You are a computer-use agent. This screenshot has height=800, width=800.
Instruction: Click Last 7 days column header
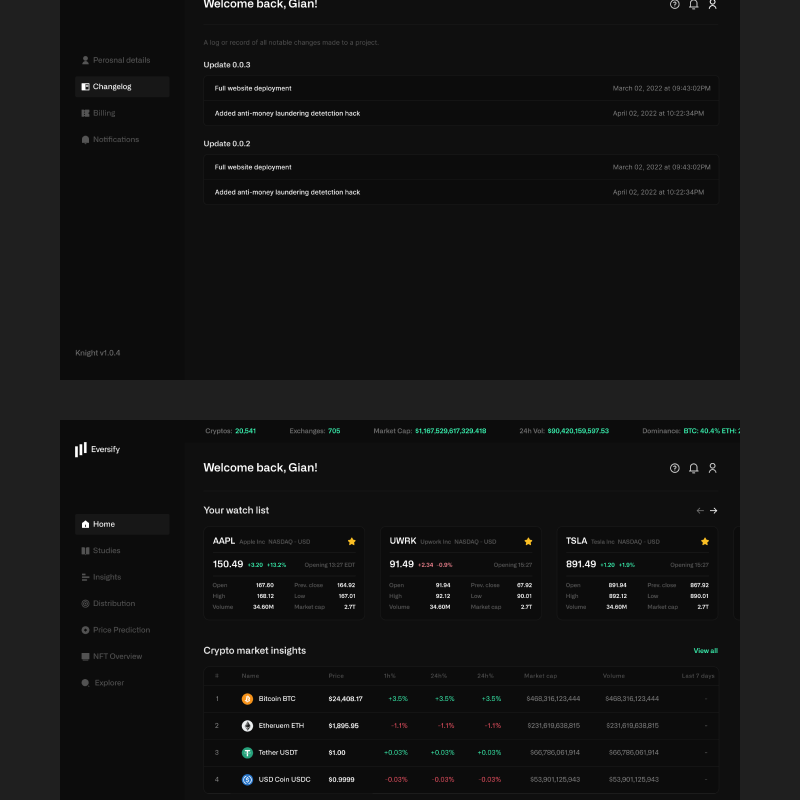click(698, 676)
